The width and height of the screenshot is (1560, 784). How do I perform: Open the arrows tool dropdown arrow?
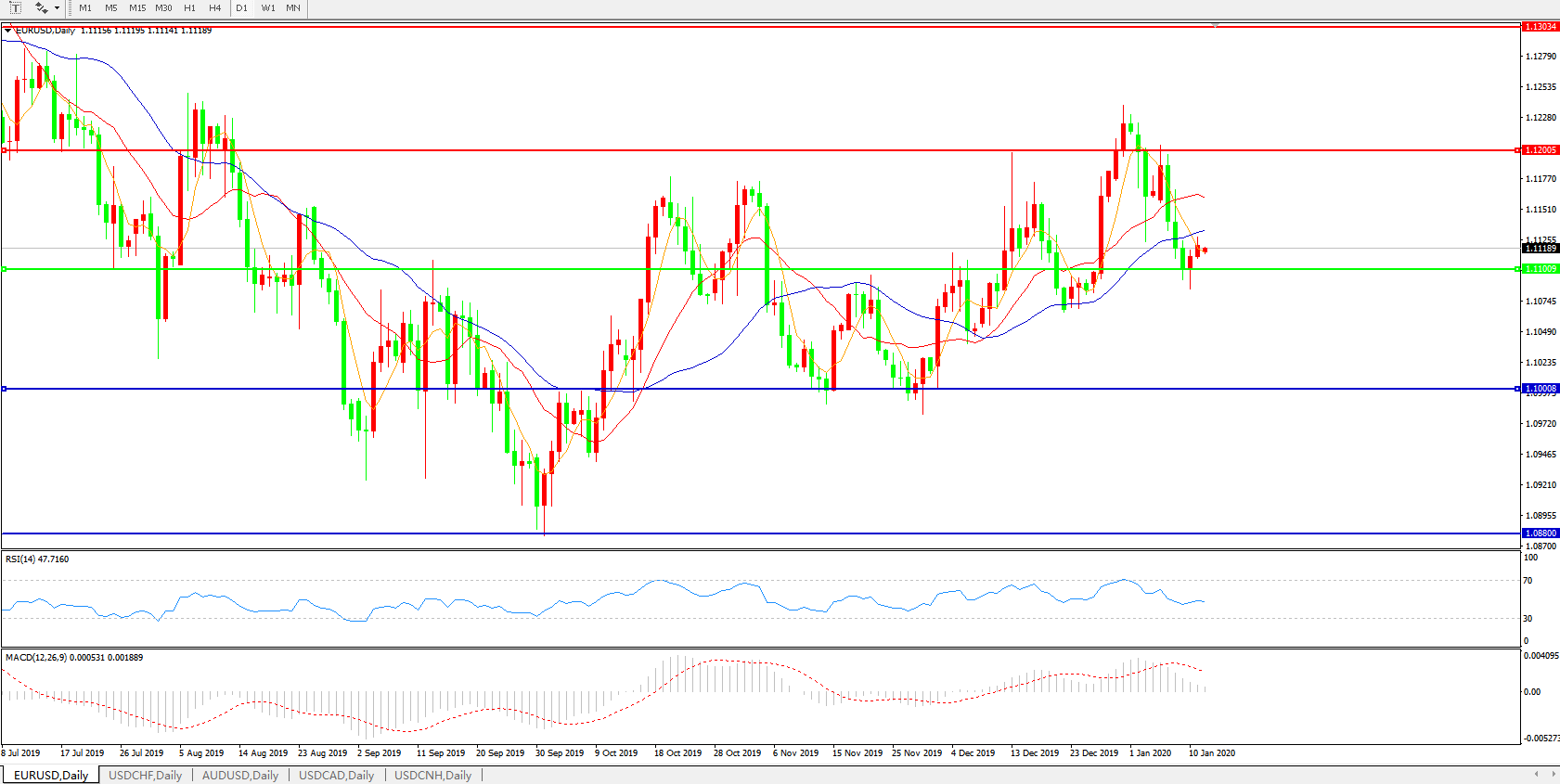point(58,8)
